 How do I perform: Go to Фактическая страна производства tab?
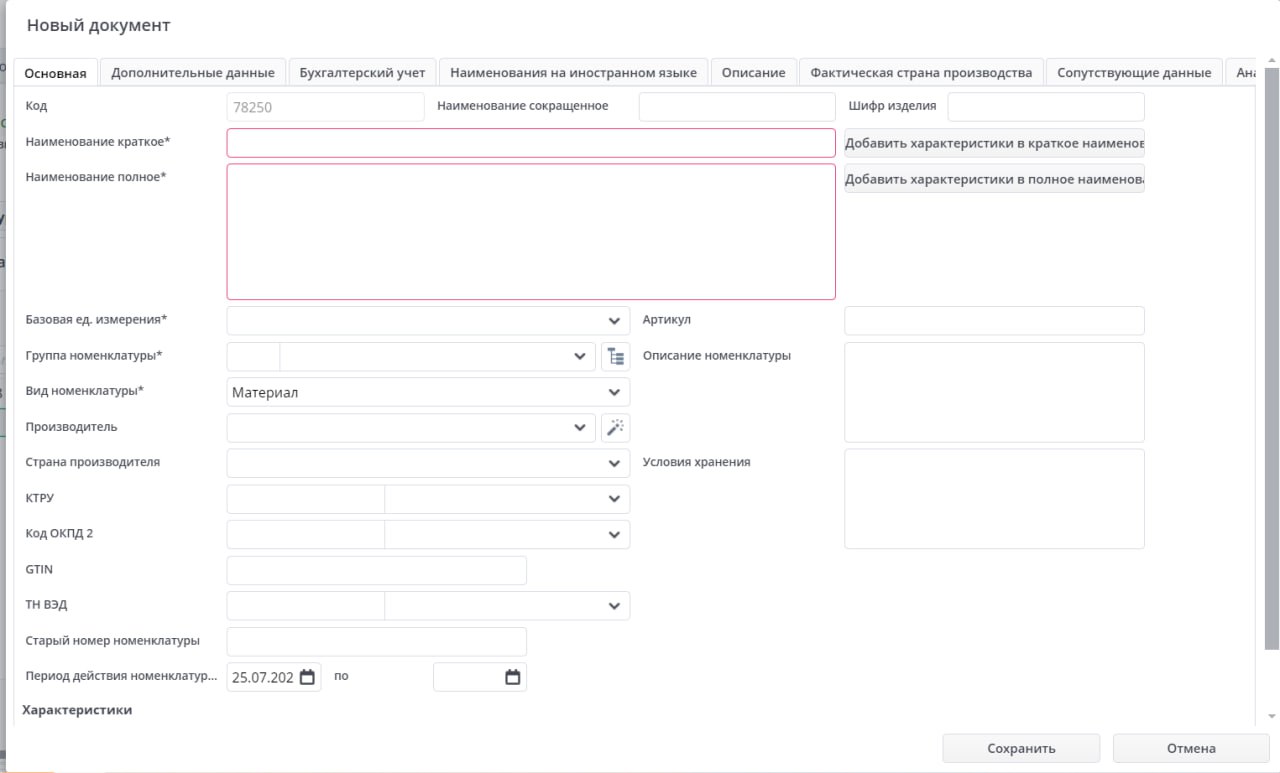point(921,73)
